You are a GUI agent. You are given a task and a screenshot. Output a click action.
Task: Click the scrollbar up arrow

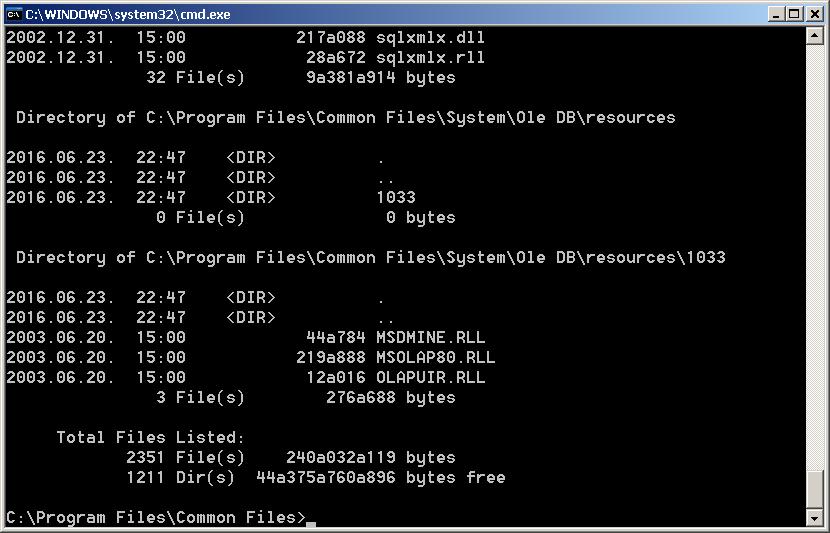(x=815, y=36)
